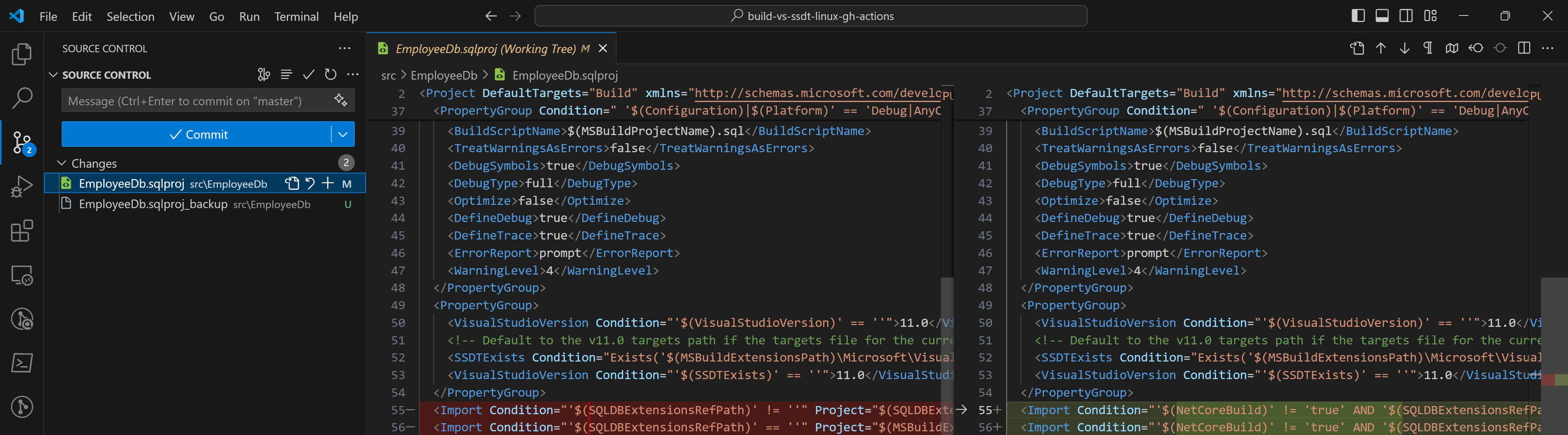Toggle whitespace display with the pilcrow icon
1568x435 pixels.
click(x=1428, y=48)
